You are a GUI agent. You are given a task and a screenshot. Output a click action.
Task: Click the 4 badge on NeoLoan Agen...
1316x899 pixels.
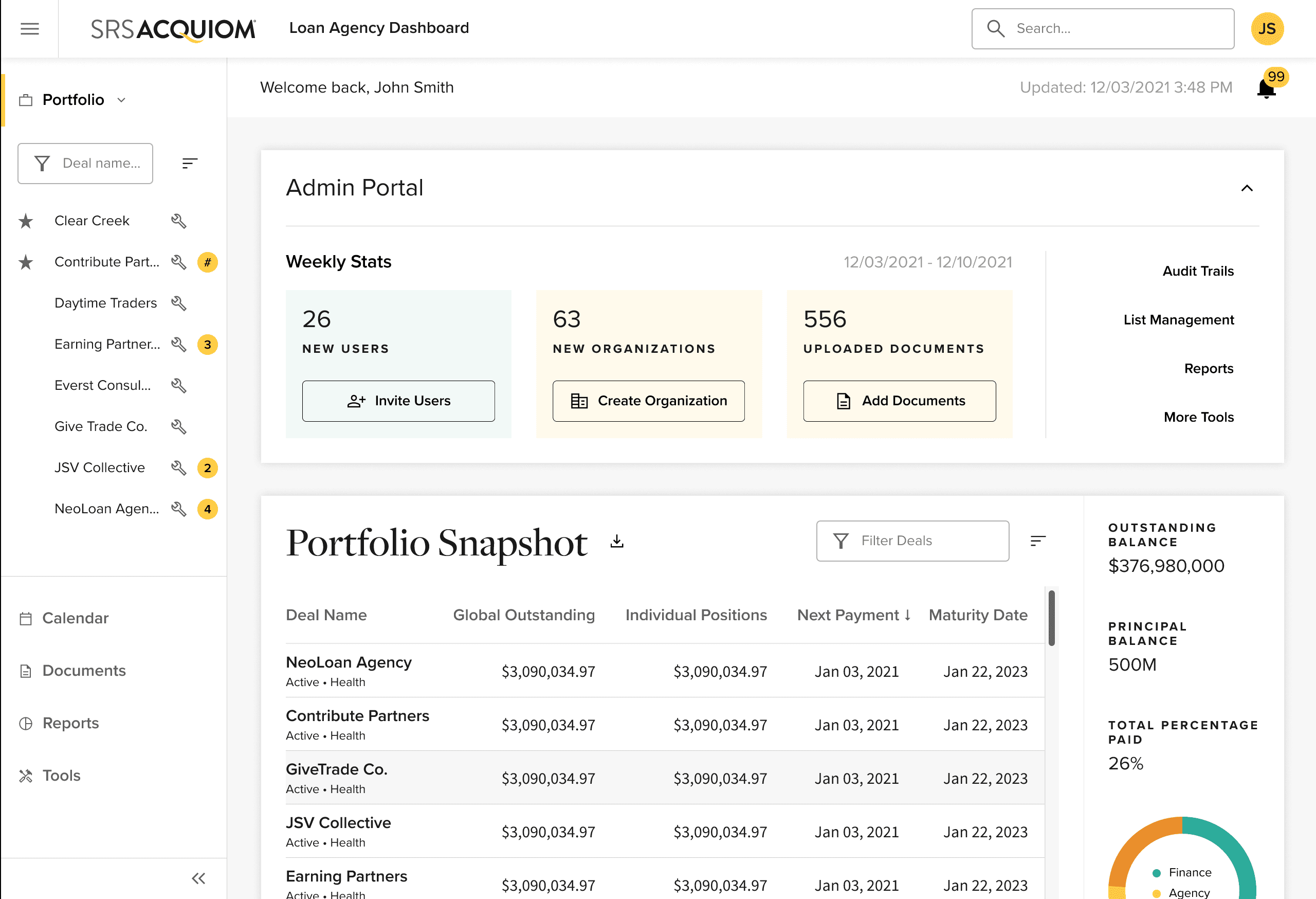pyautogui.click(x=208, y=509)
